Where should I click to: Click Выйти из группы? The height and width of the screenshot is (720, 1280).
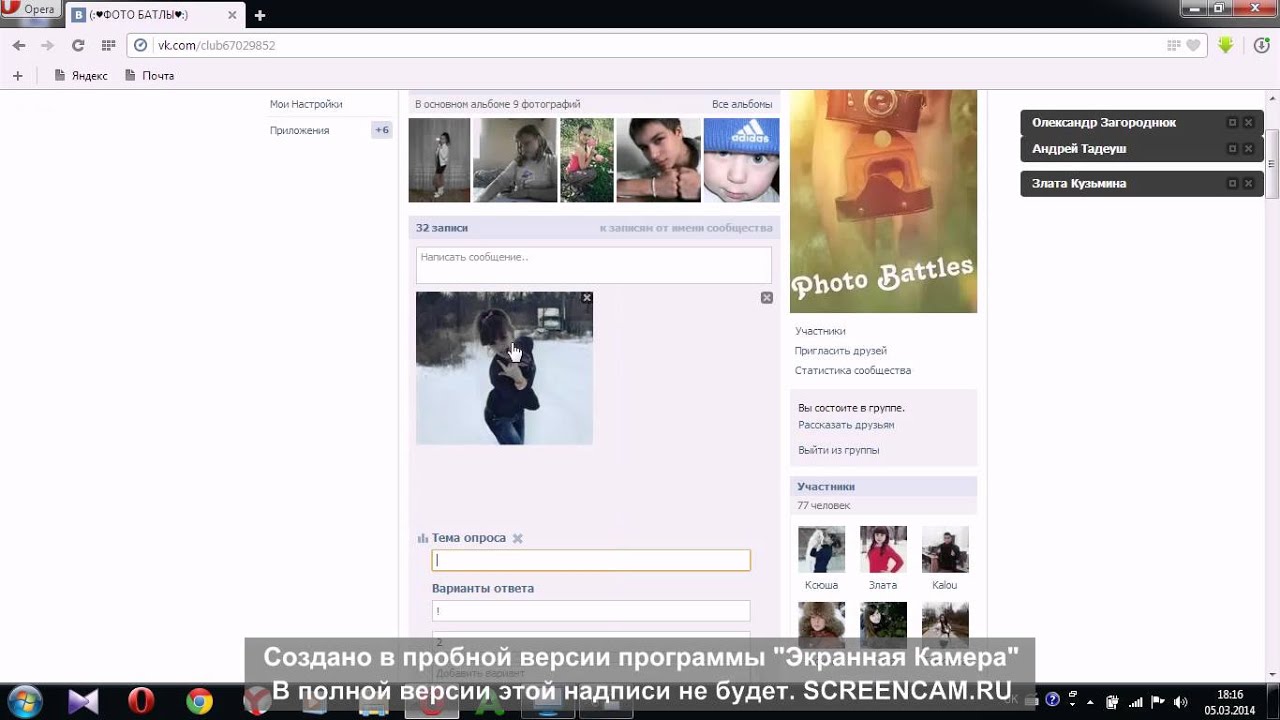[839, 450]
